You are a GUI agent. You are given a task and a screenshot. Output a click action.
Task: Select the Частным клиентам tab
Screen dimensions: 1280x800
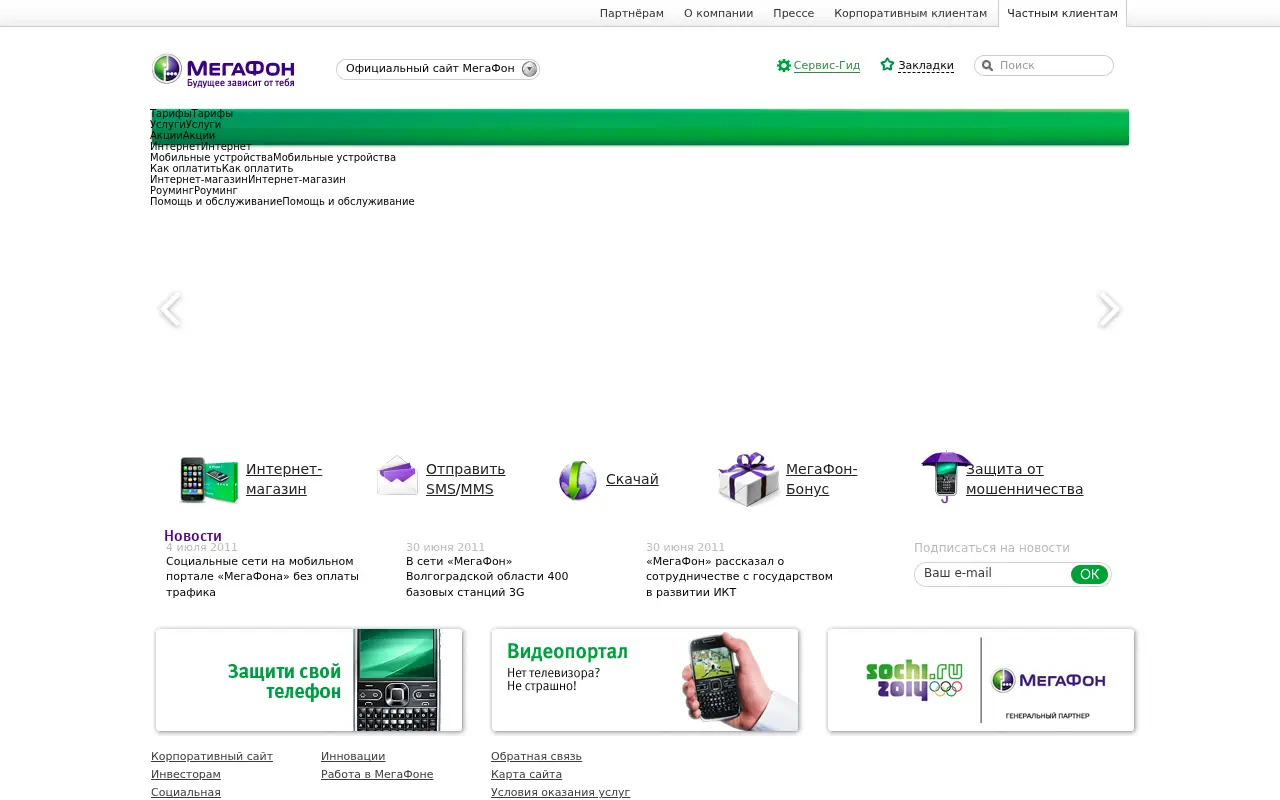[x=1063, y=13]
